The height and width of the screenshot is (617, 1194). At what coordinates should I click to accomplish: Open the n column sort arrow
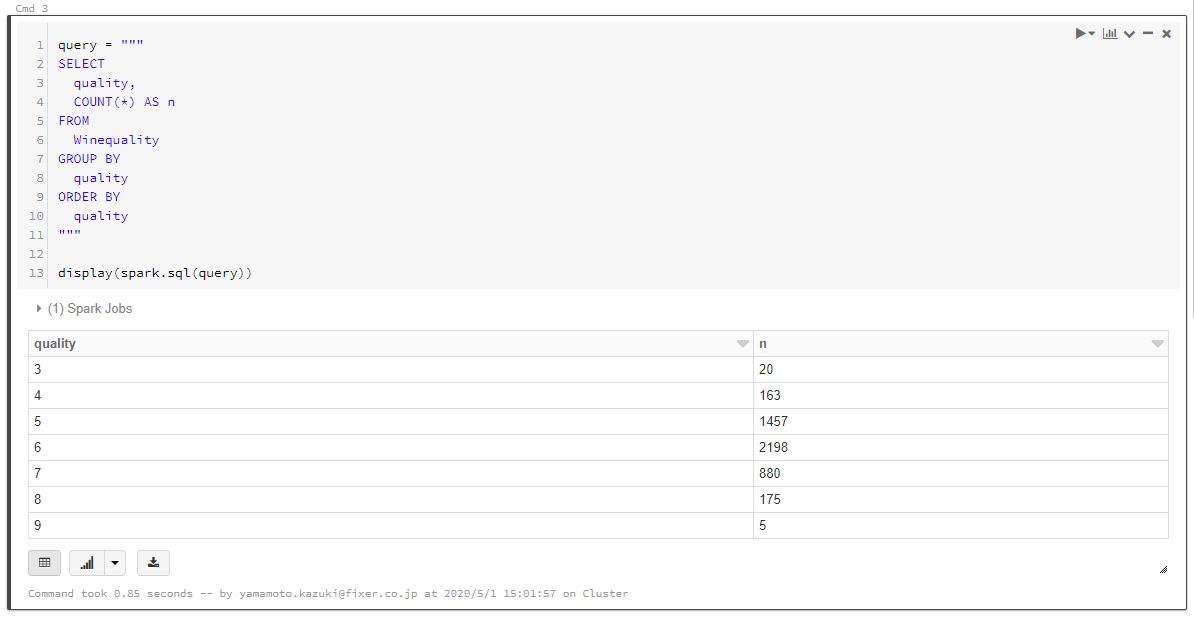click(x=1157, y=344)
